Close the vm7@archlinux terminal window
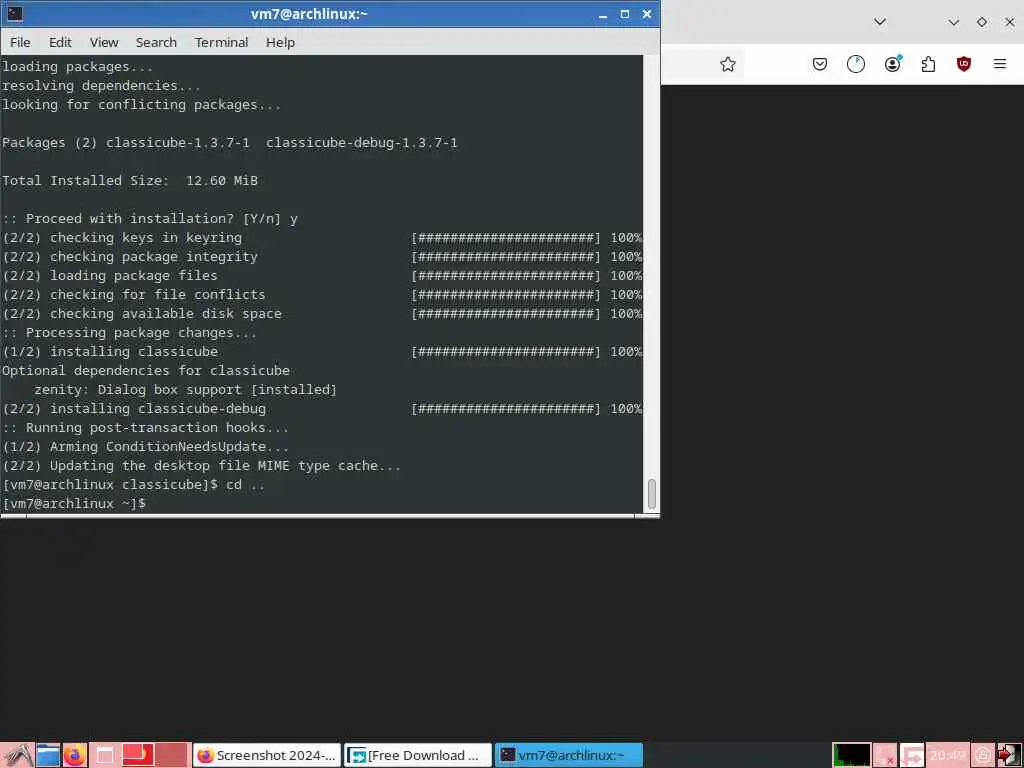1024x768 pixels. [x=647, y=14]
